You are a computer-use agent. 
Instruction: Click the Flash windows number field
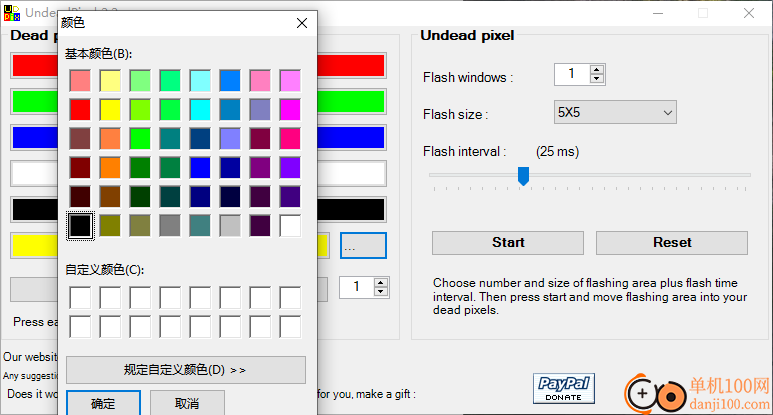[572, 74]
